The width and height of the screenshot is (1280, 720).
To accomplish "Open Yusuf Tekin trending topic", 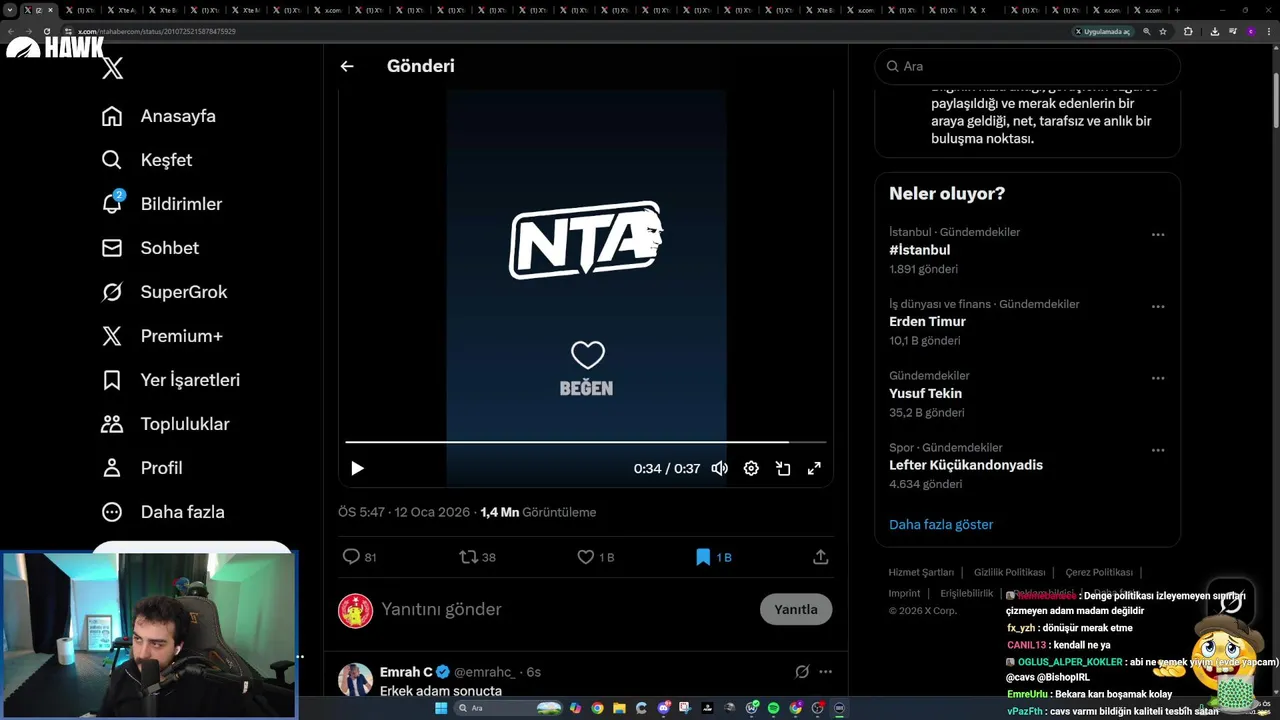I will [926, 394].
